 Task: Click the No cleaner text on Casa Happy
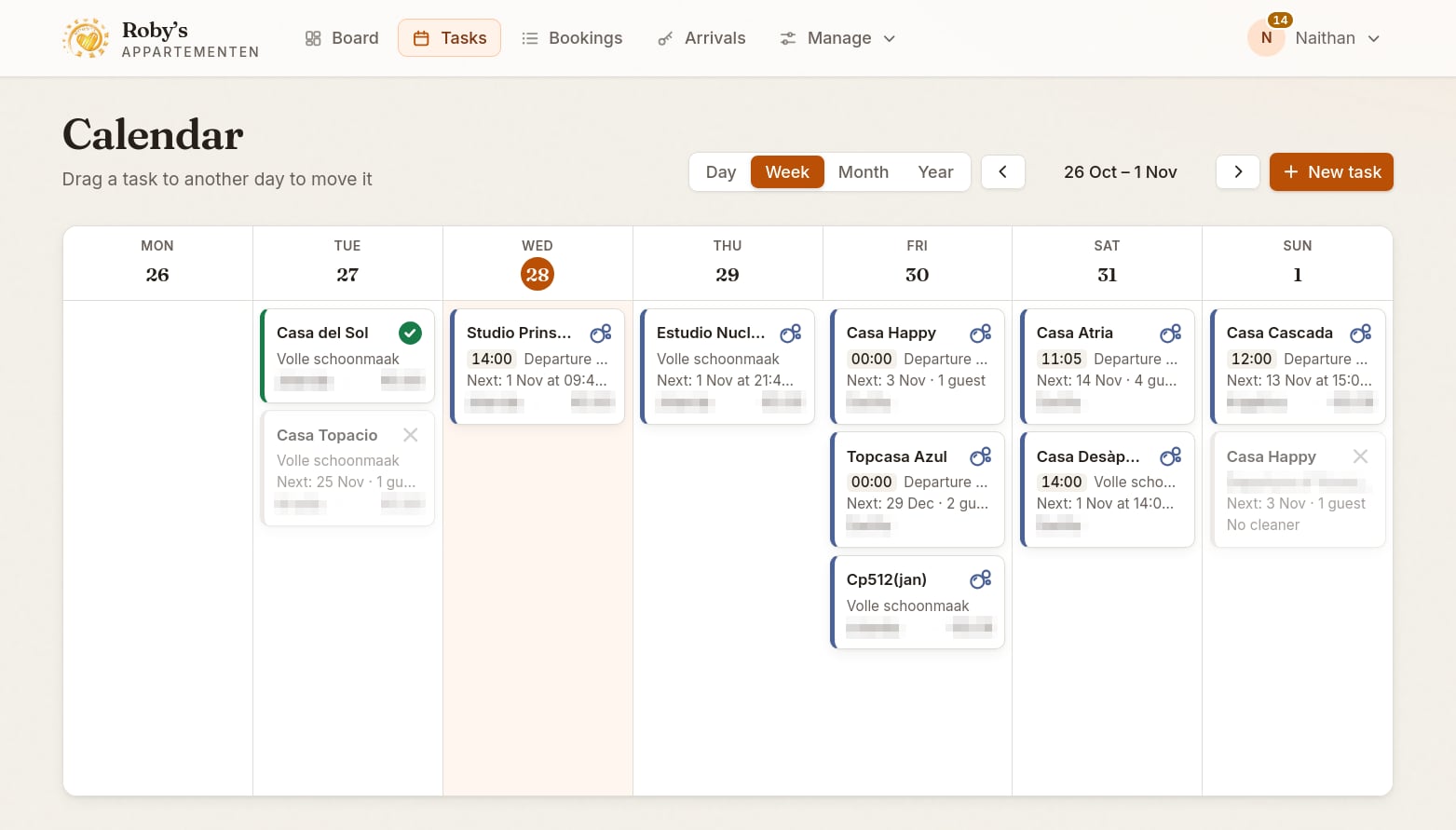1263,524
